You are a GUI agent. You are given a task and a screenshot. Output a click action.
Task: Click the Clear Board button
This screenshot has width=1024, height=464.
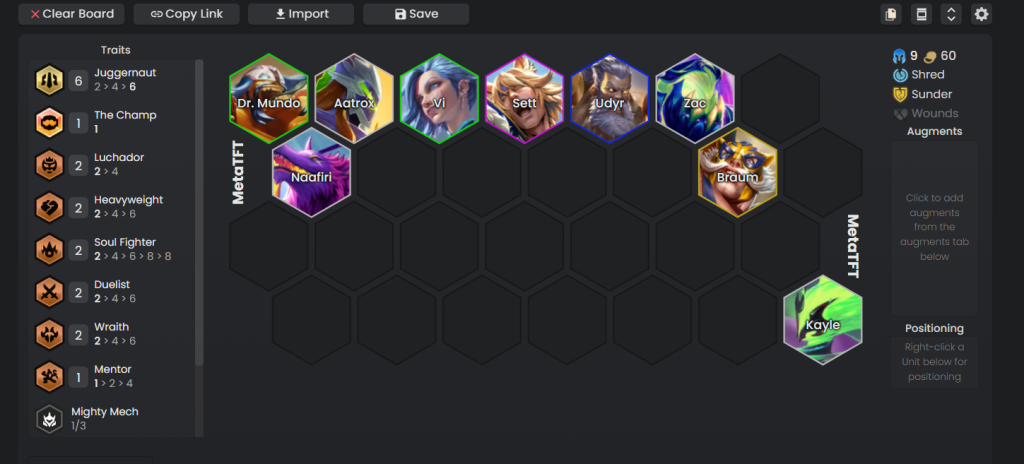[71, 14]
